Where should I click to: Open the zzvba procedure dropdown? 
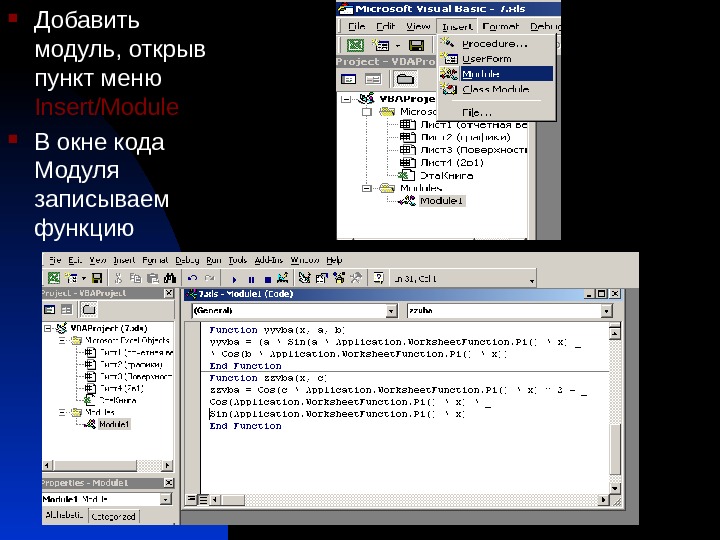click(607, 311)
